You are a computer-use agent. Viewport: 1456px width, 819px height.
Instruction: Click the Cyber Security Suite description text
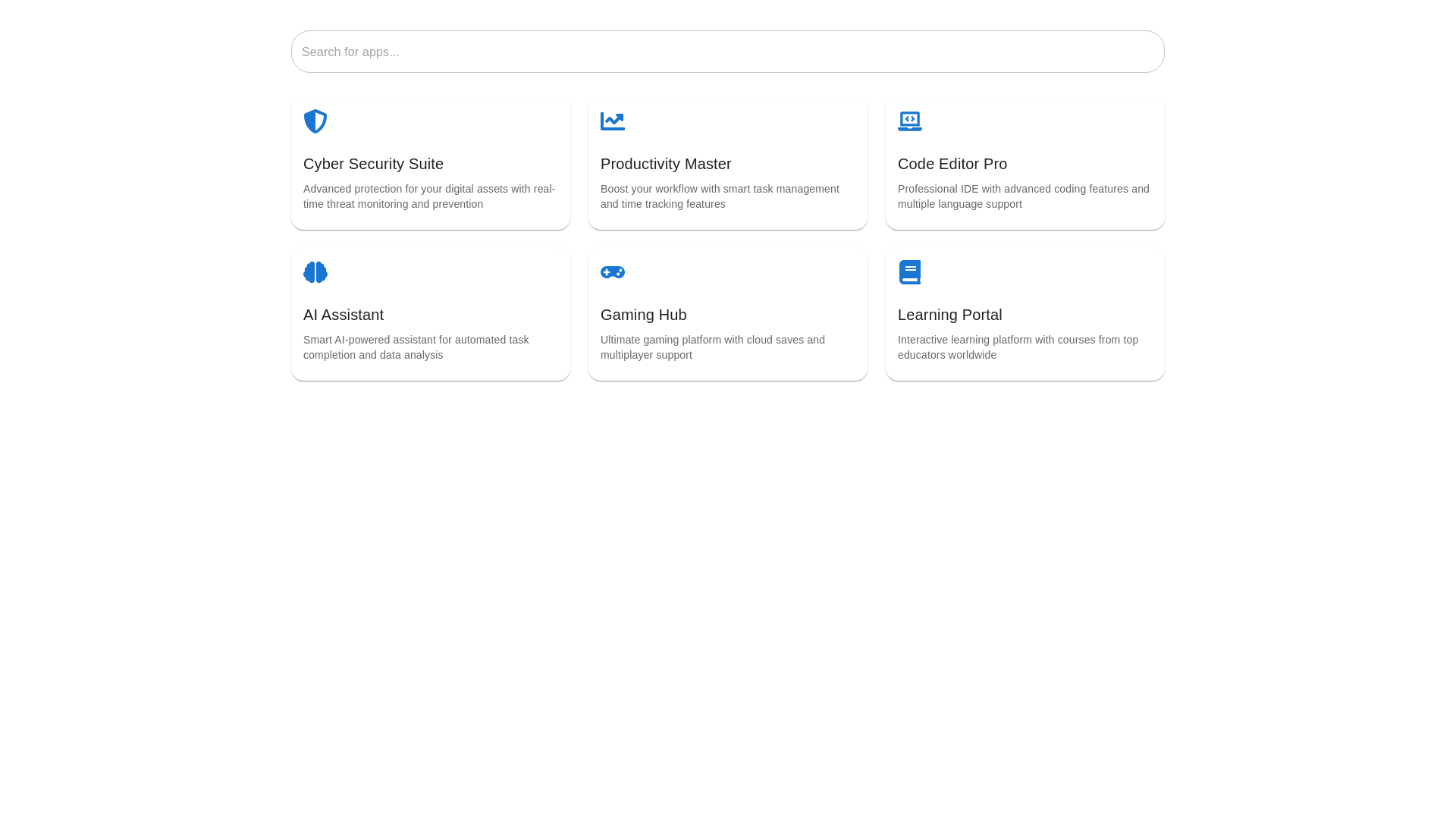429,196
